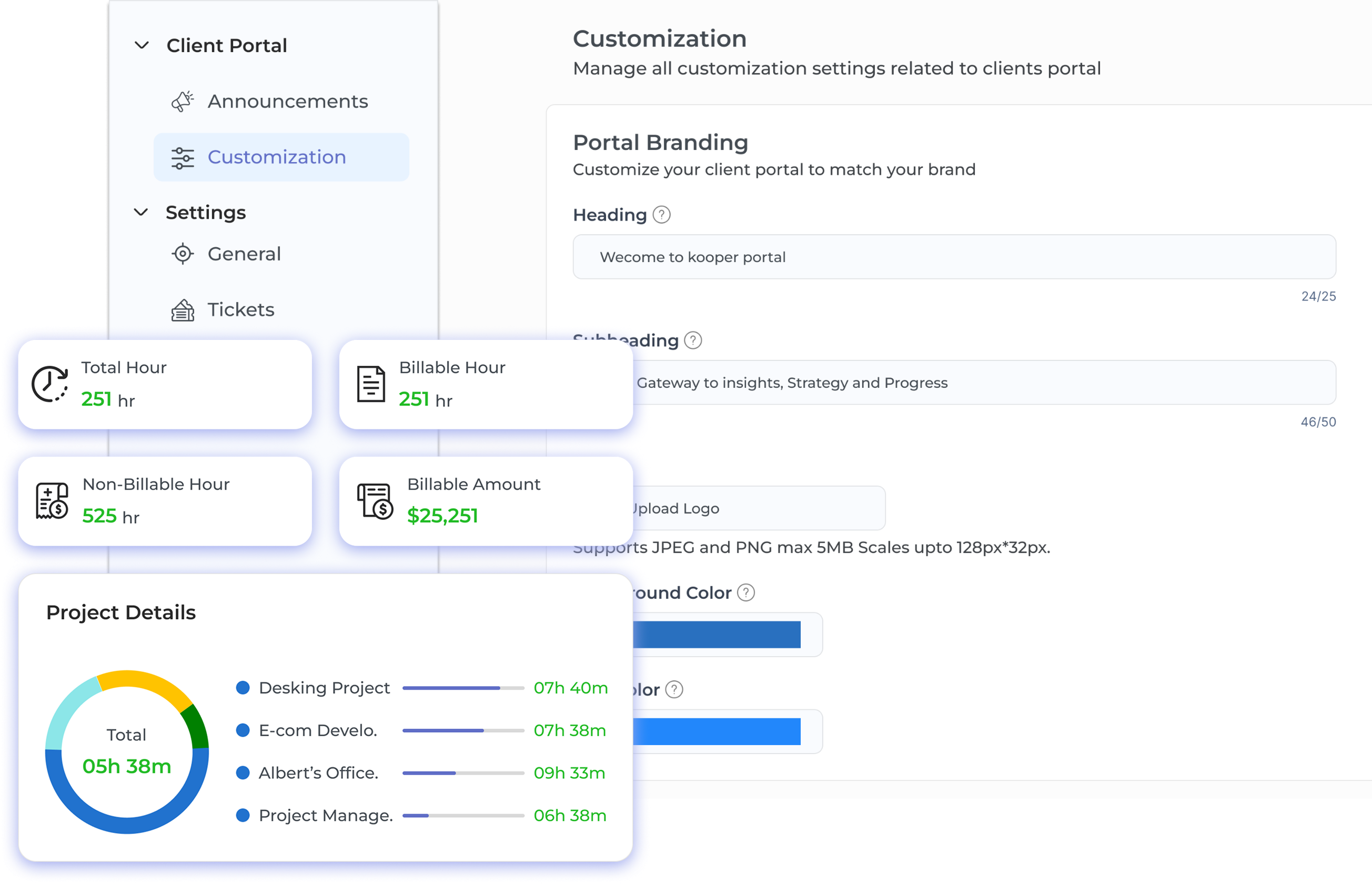Click the Project Details heading
1372x884 pixels.
(121, 612)
